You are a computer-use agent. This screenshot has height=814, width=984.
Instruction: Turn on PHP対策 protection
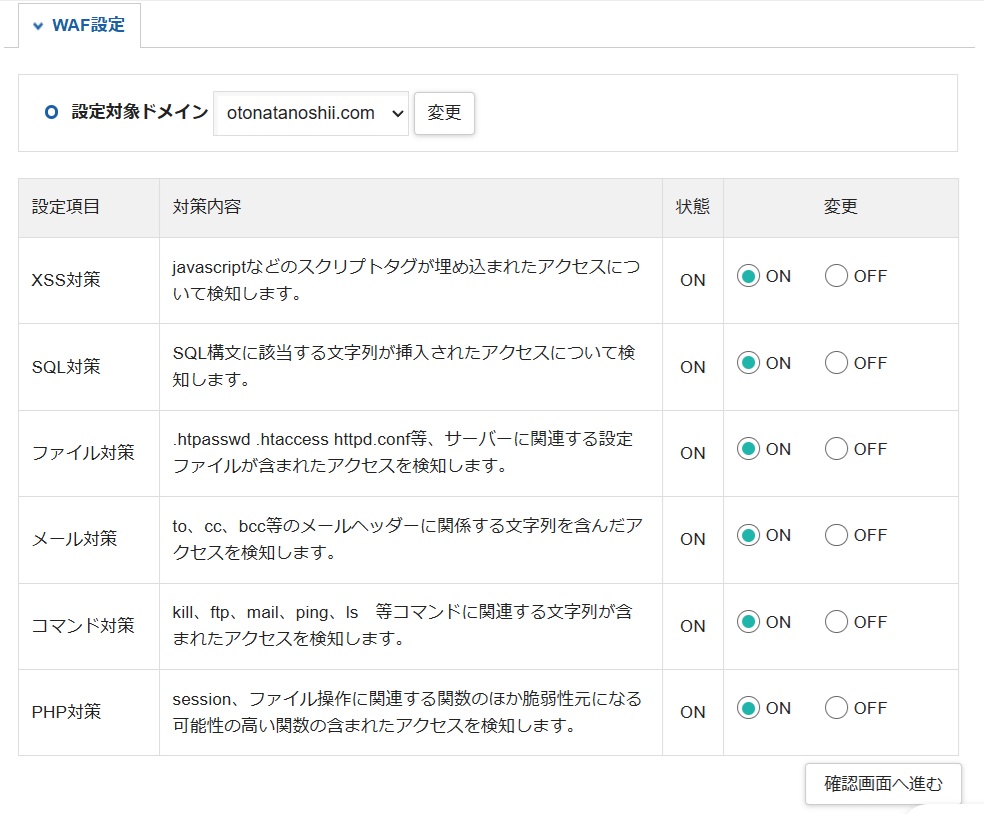[x=748, y=708]
